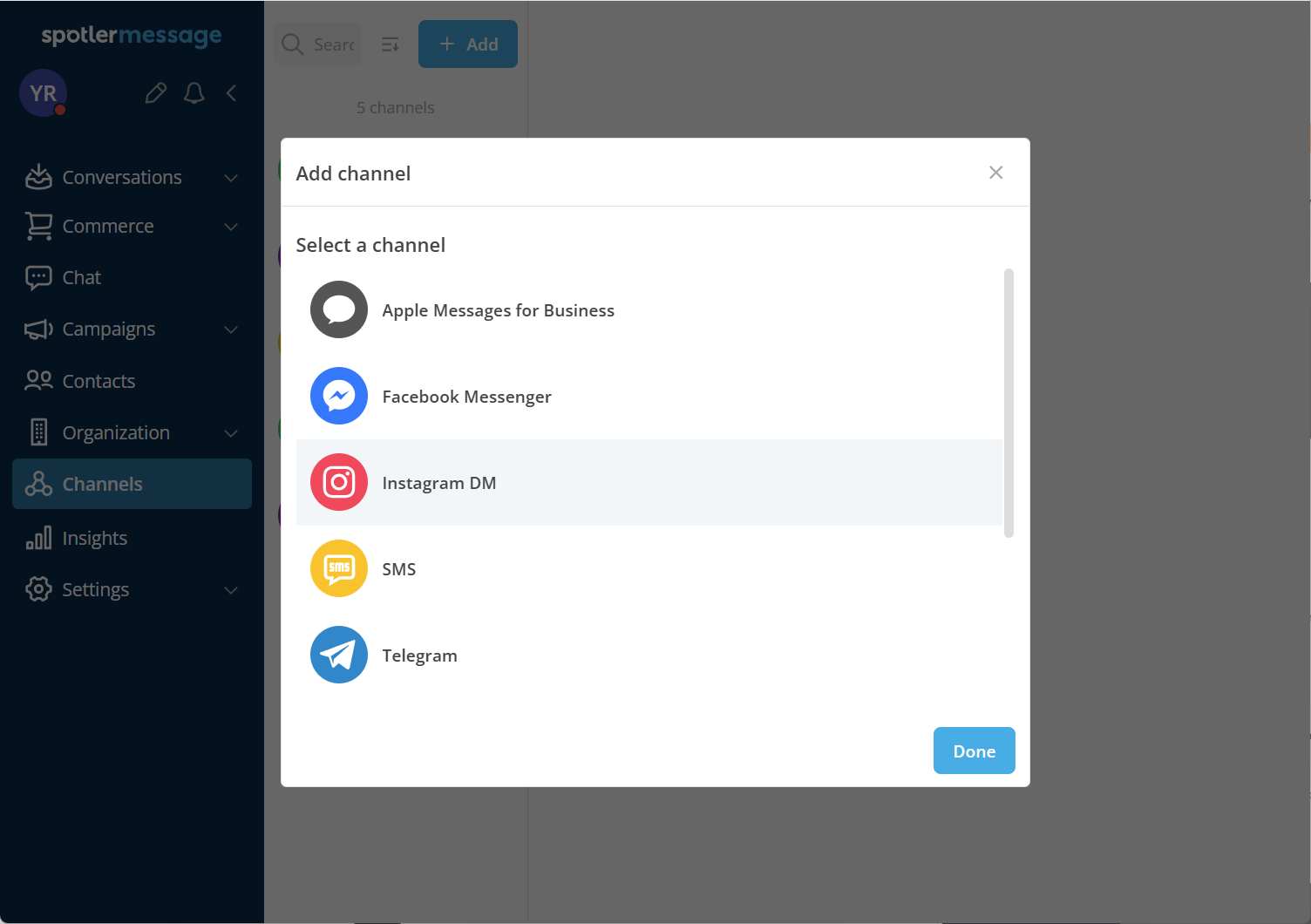Image resolution: width=1311 pixels, height=924 pixels.
Task: Click the Done button in dialog
Action: click(x=975, y=751)
